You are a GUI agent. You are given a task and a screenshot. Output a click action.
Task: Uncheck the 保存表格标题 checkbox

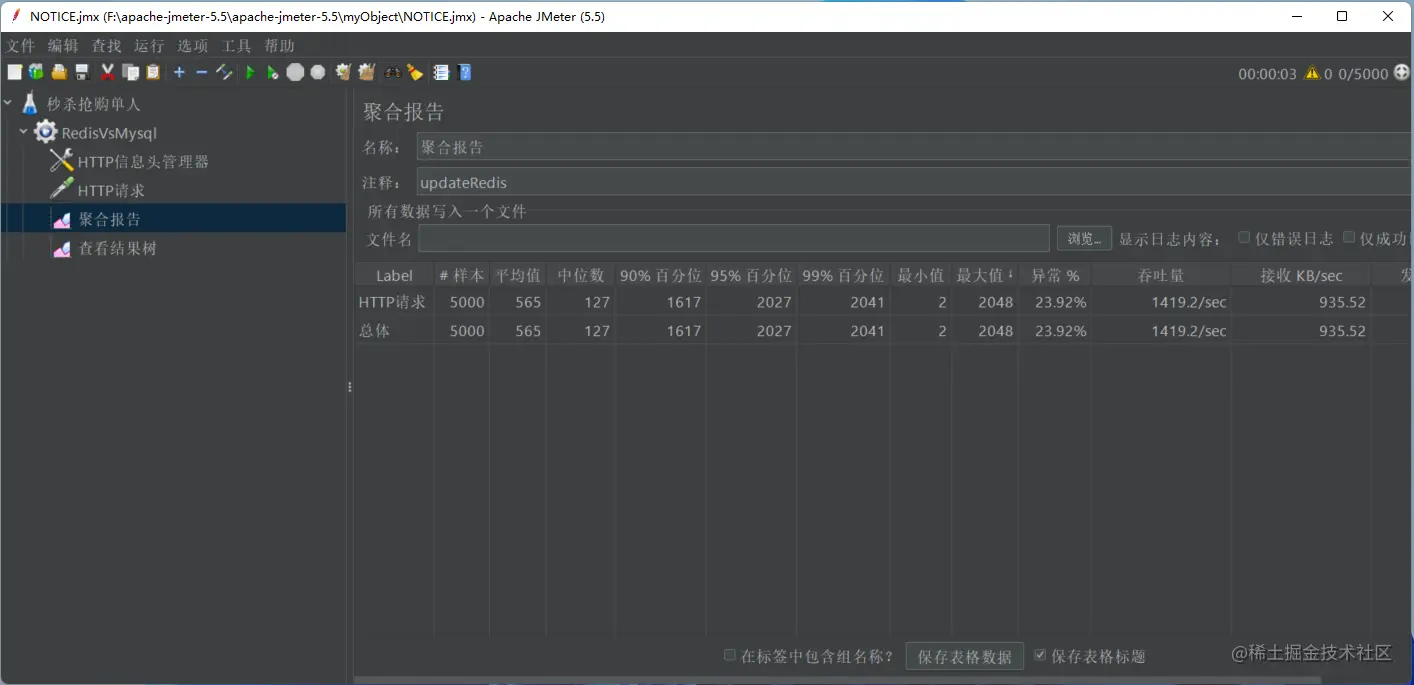point(1040,656)
